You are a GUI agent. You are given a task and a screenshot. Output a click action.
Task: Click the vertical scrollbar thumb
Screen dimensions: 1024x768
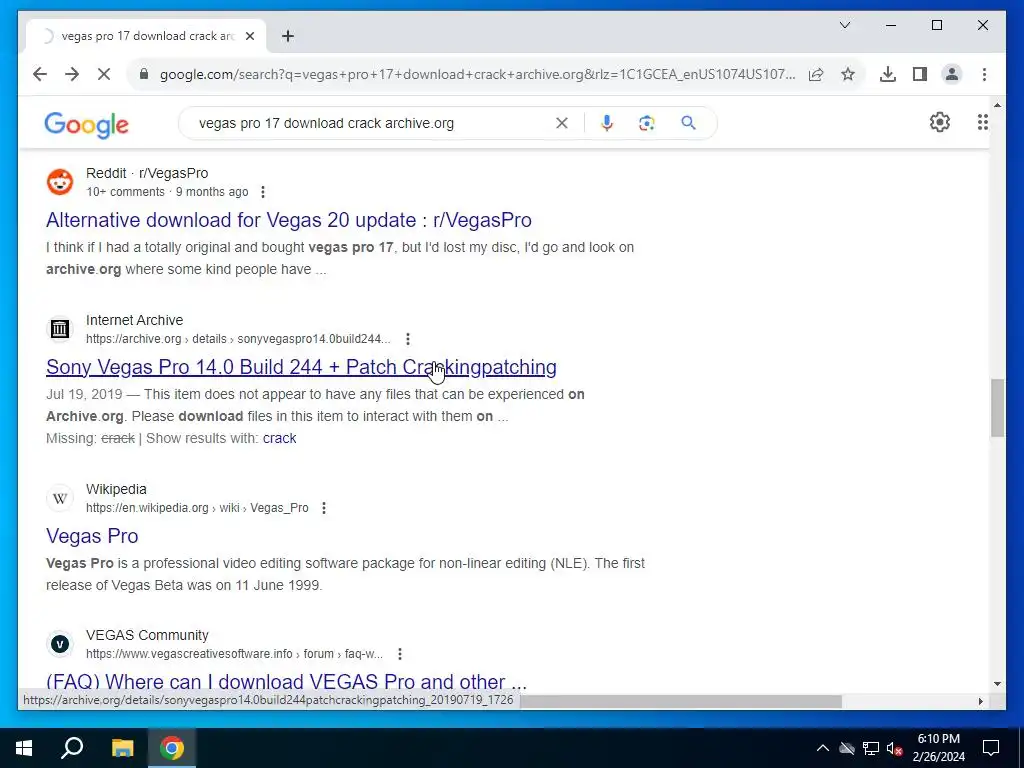[997, 408]
